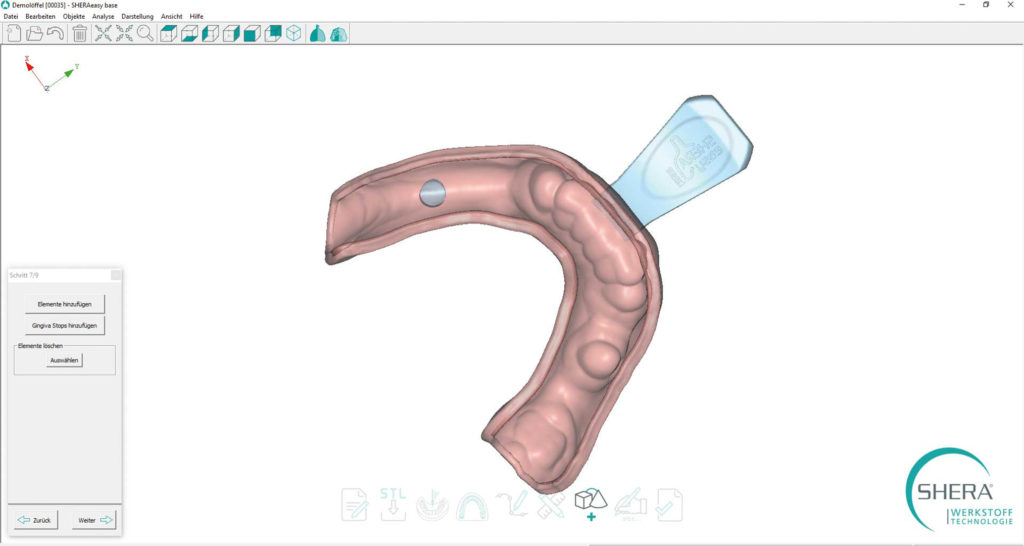Toggle the wireframe cube display icon
Screen dimensions: 1024x546
(x=294, y=33)
